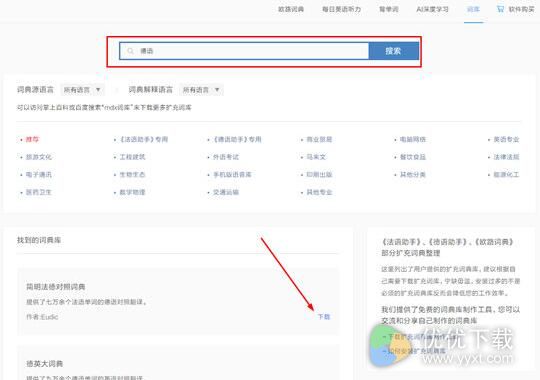Open the 生物生态 category
The height and width of the screenshot is (380, 540).
132,175
